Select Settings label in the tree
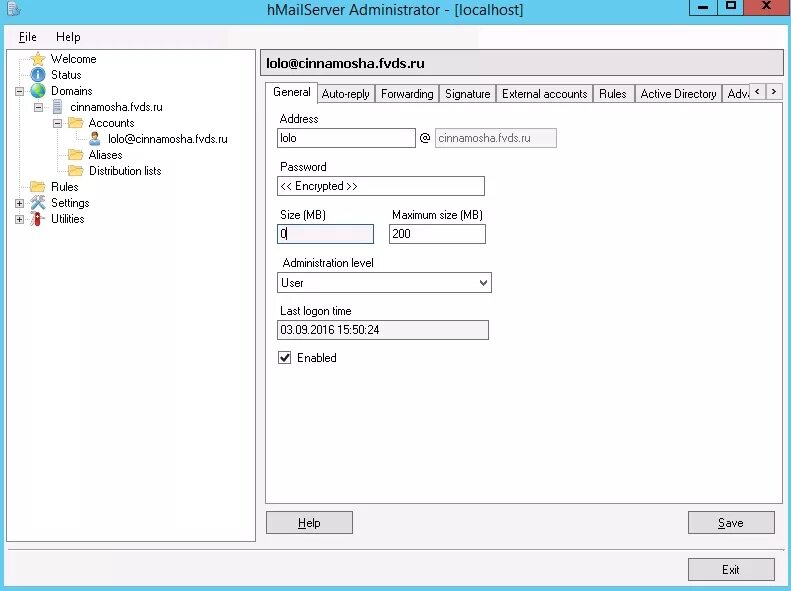 (70, 203)
